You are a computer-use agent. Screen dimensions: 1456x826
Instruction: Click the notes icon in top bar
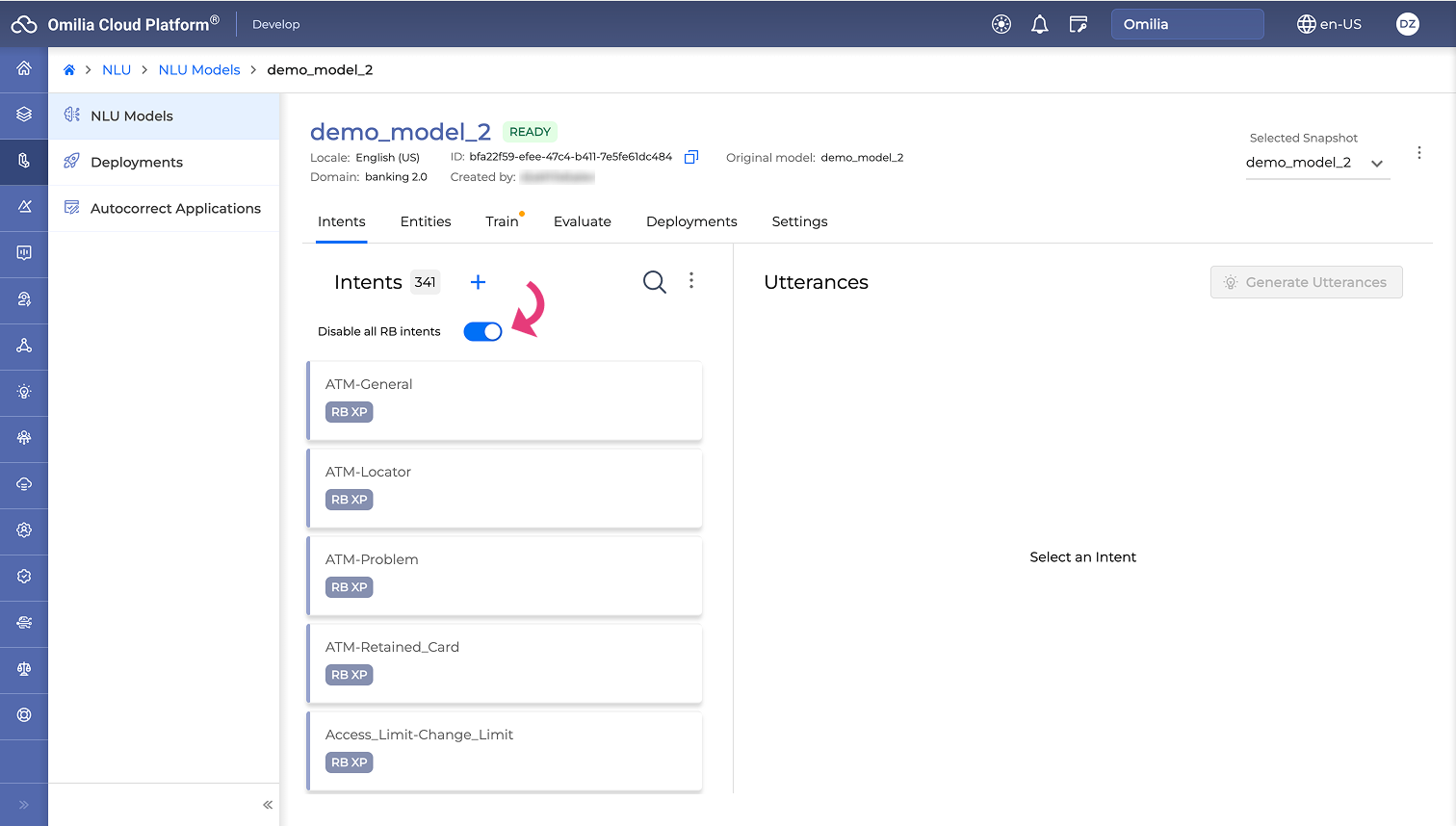1079,24
